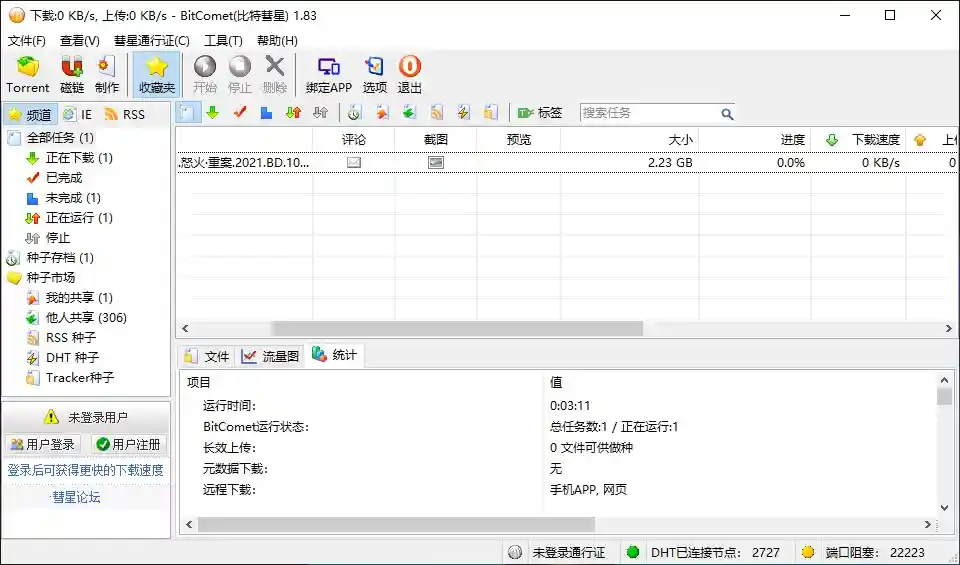Switch to the IE sidebar tab
The width and height of the screenshot is (960, 565).
click(x=78, y=114)
